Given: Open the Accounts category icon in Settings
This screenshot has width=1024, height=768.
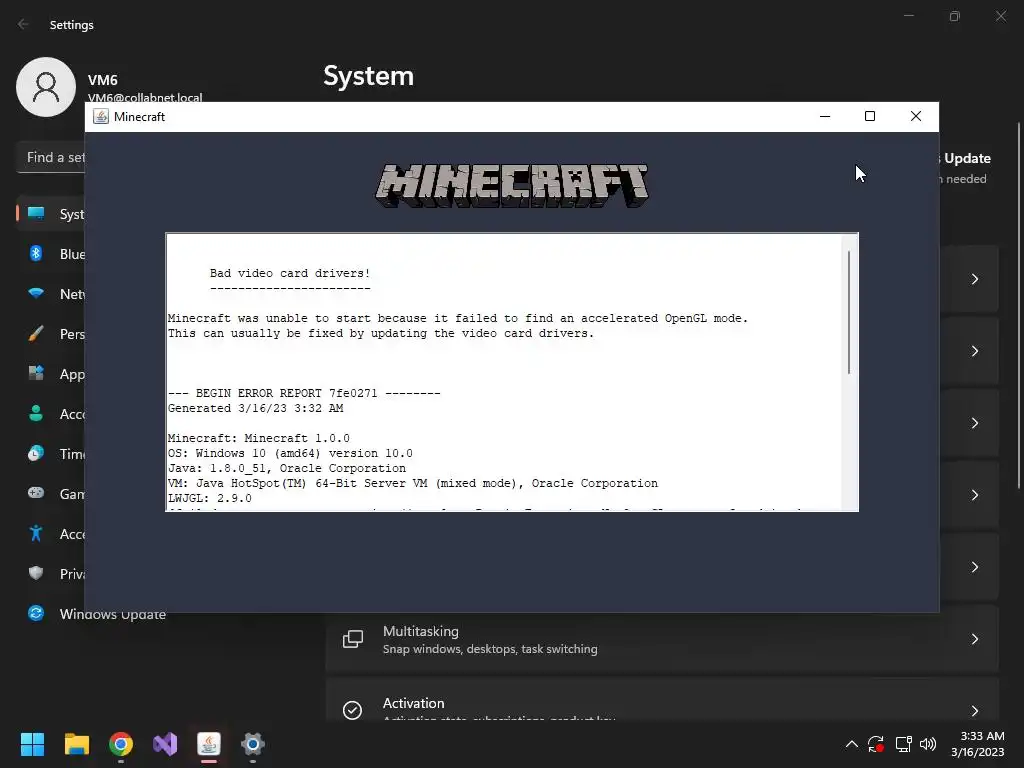Looking at the screenshot, I should pos(36,413).
